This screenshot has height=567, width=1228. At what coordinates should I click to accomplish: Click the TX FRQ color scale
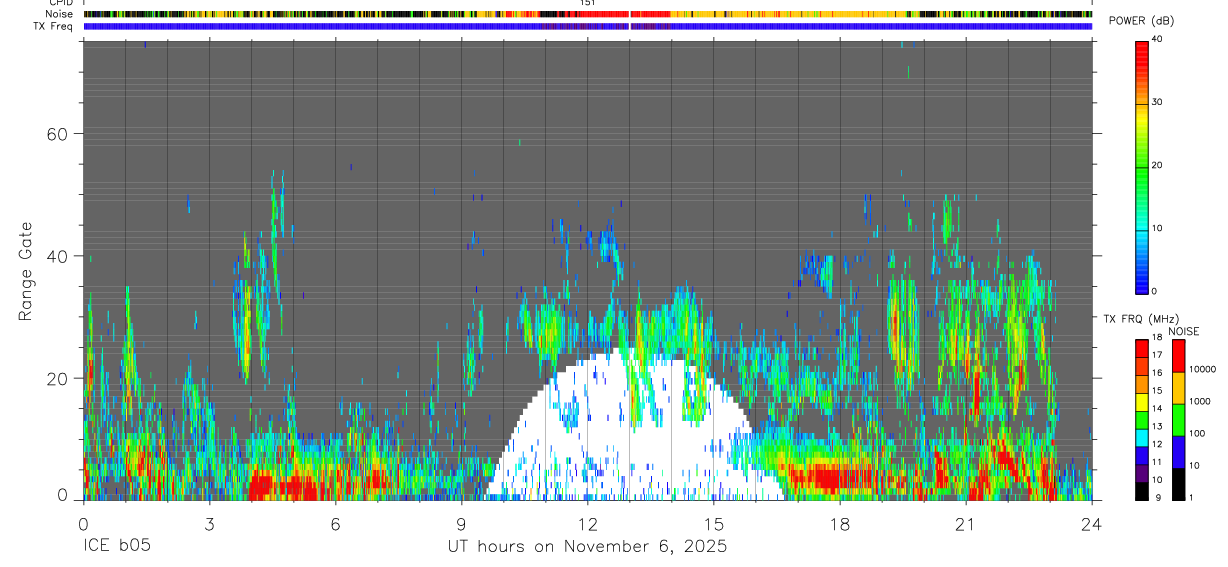1142,419
